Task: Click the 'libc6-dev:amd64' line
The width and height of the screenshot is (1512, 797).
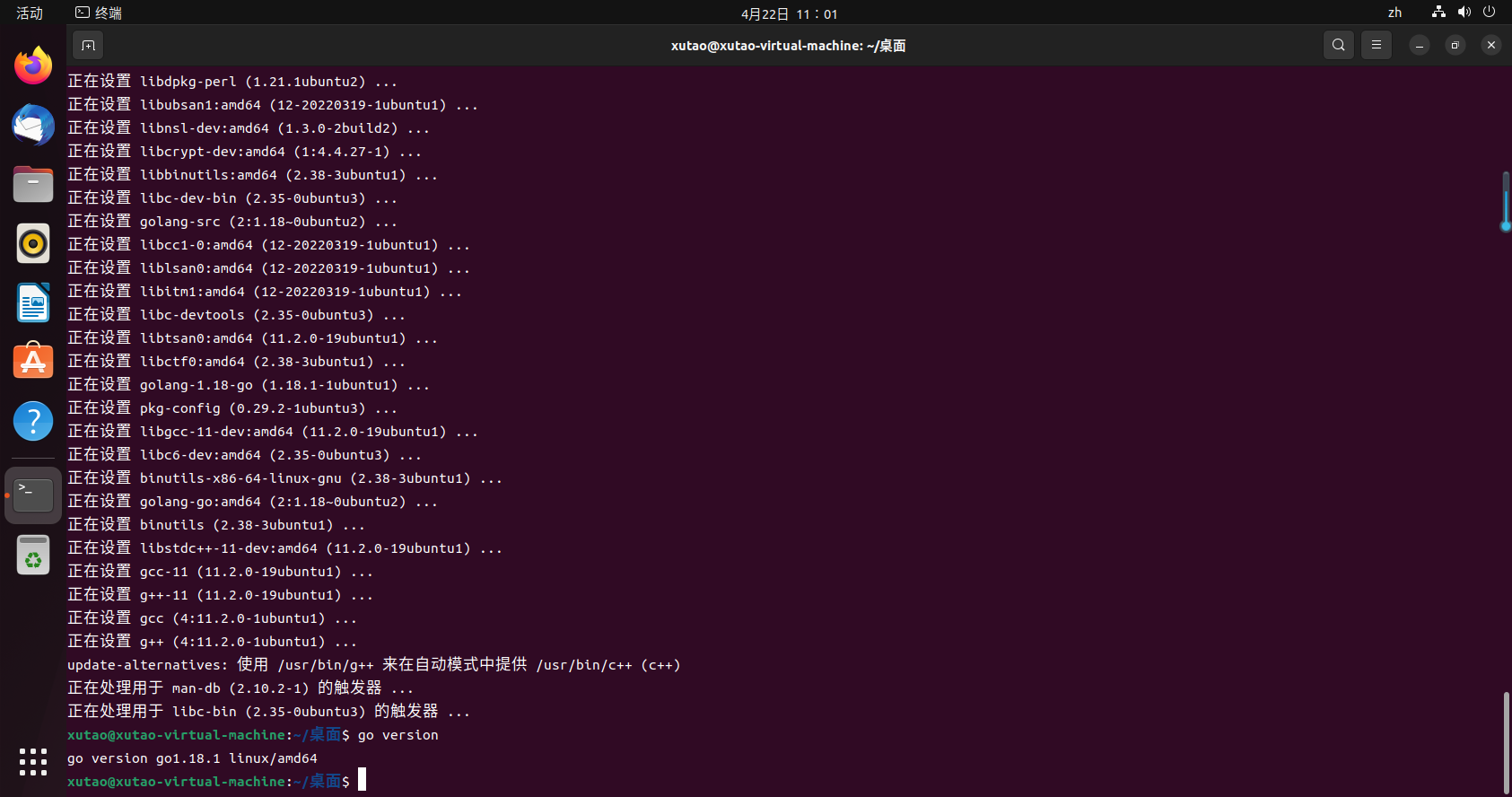Action: tap(245, 454)
